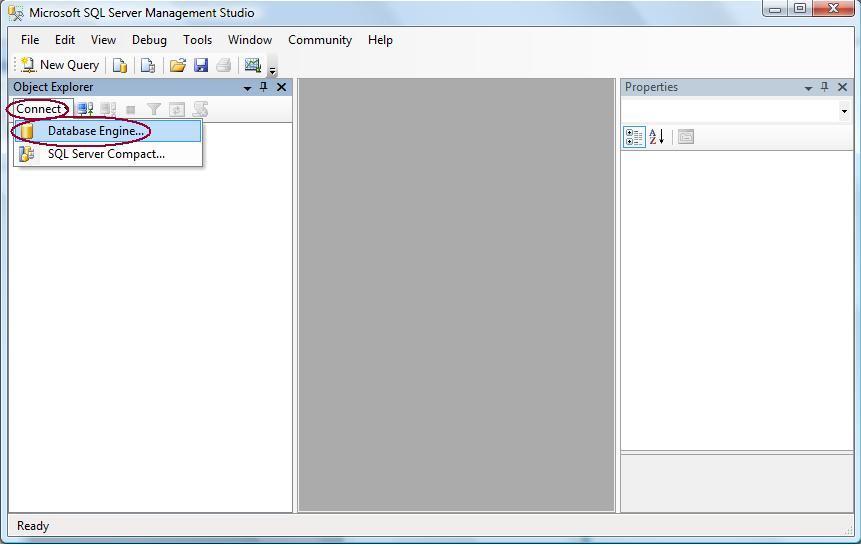This screenshot has height=548, width=861.
Task: Close the Object Explorer panel
Action: (x=281, y=87)
